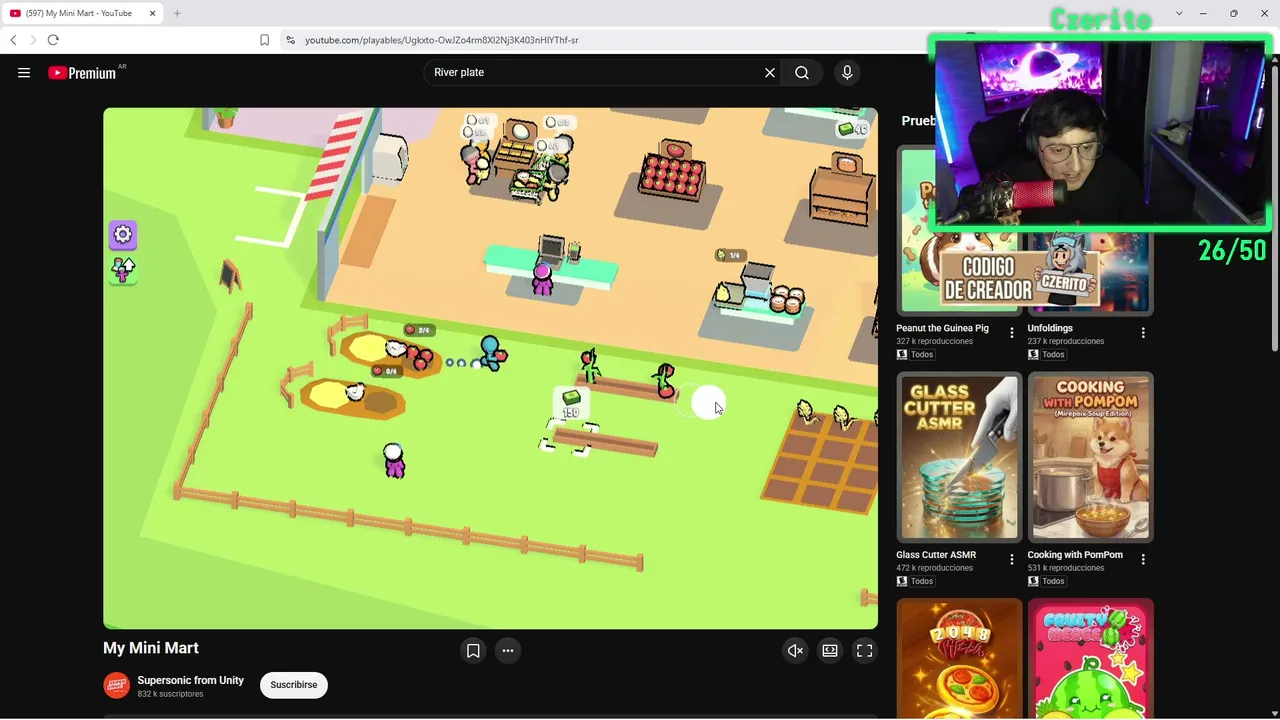The image size is (1280, 720).
Task: Click the 472 k reproducciones text
Action: 934,568
